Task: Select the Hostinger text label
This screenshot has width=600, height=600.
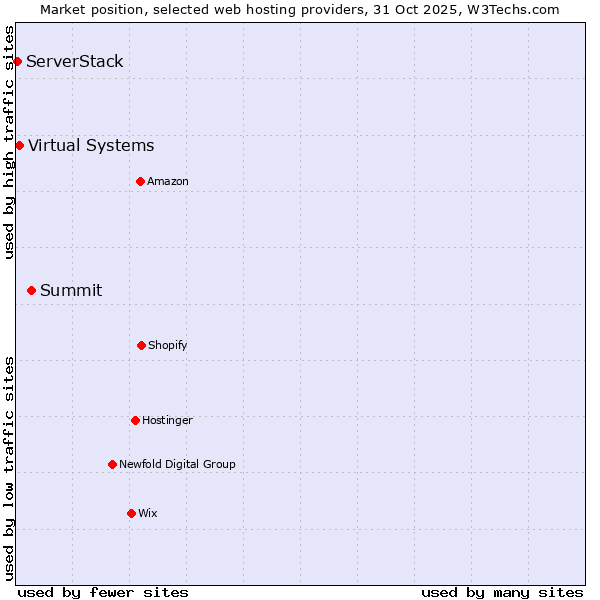Action: tap(167, 420)
